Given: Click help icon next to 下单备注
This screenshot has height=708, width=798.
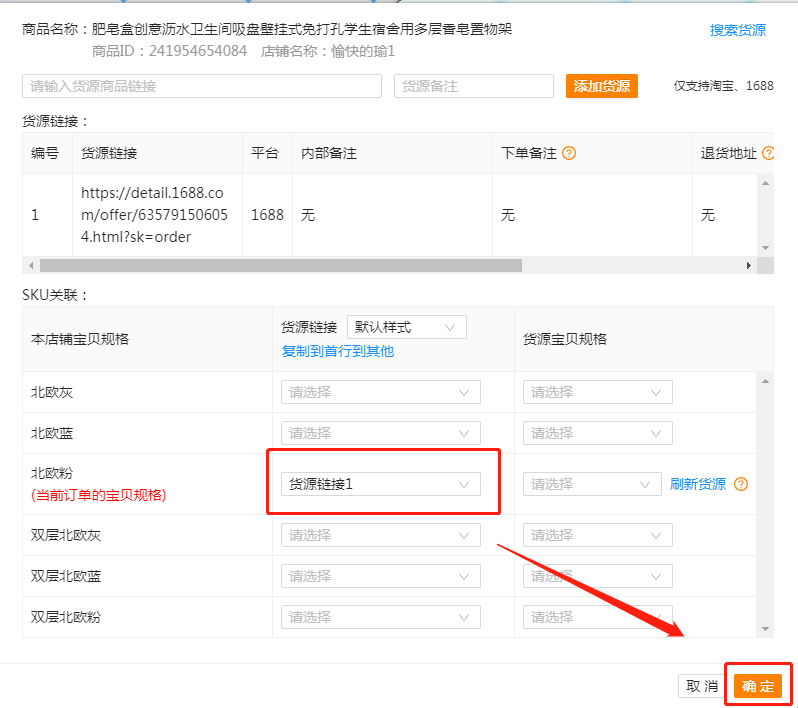Looking at the screenshot, I should (x=569, y=154).
